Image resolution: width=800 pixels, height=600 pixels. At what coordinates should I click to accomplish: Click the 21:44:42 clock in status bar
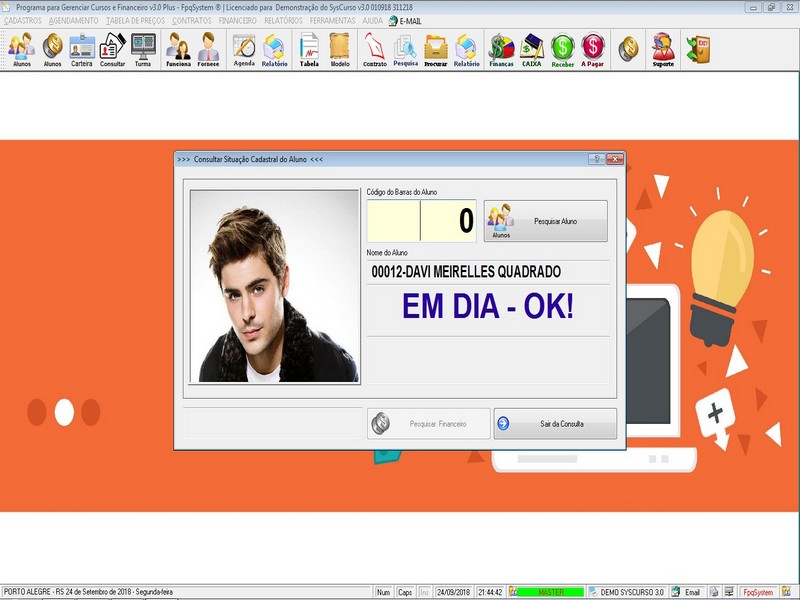click(490, 592)
